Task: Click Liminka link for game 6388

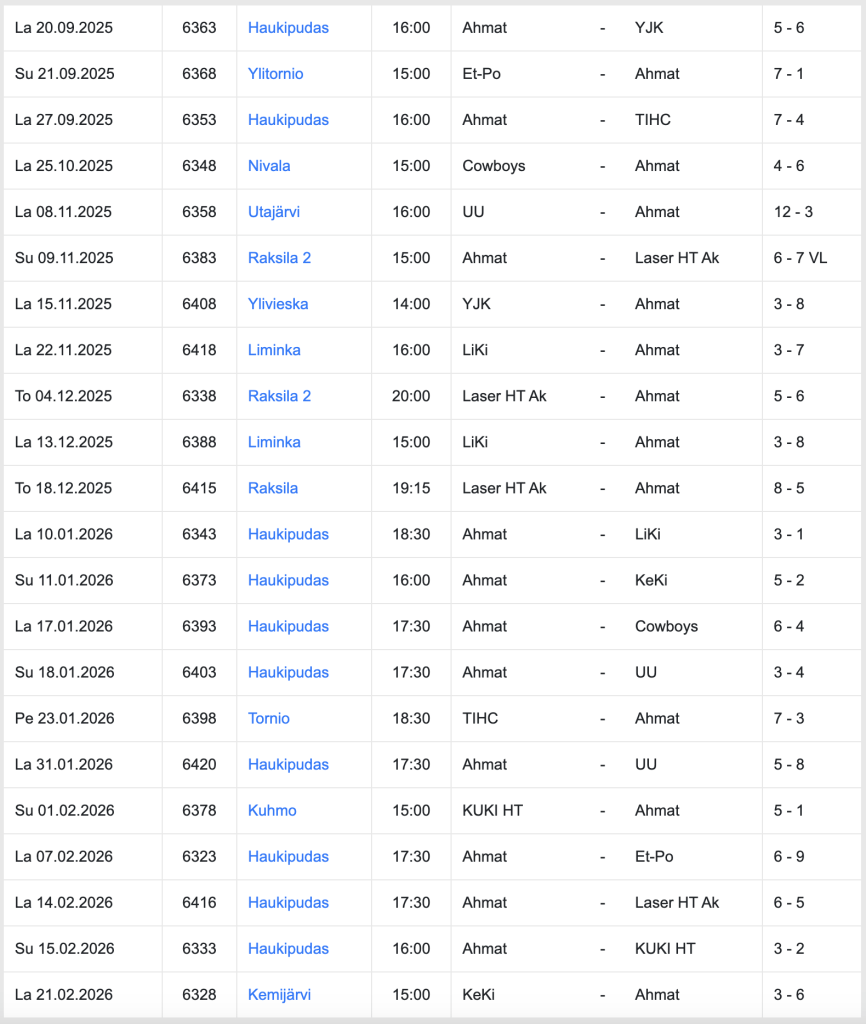Action: click(274, 442)
